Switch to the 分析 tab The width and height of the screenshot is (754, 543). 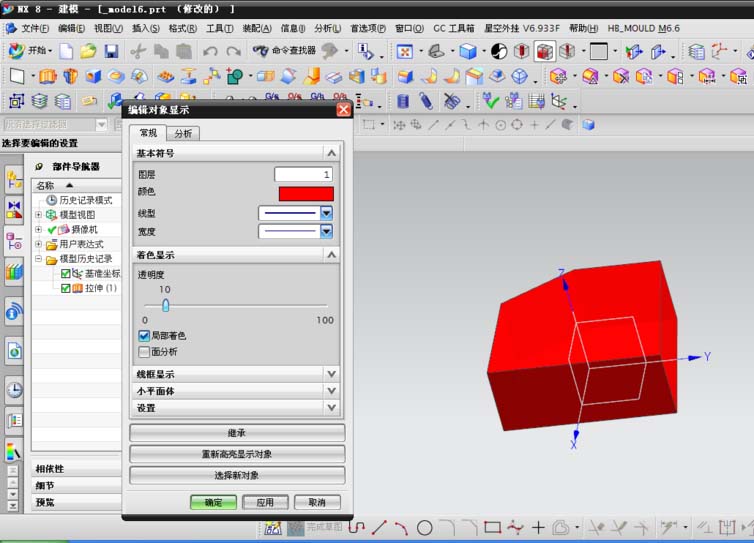pos(183,133)
